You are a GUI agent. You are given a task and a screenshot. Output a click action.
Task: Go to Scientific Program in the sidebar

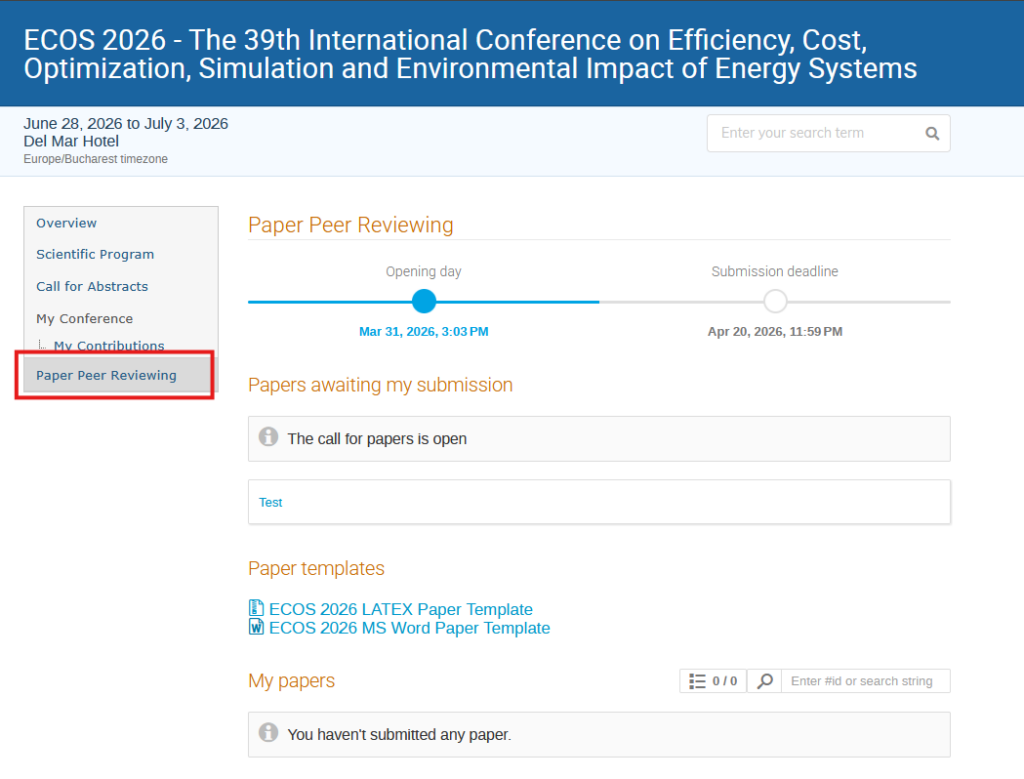point(95,254)
